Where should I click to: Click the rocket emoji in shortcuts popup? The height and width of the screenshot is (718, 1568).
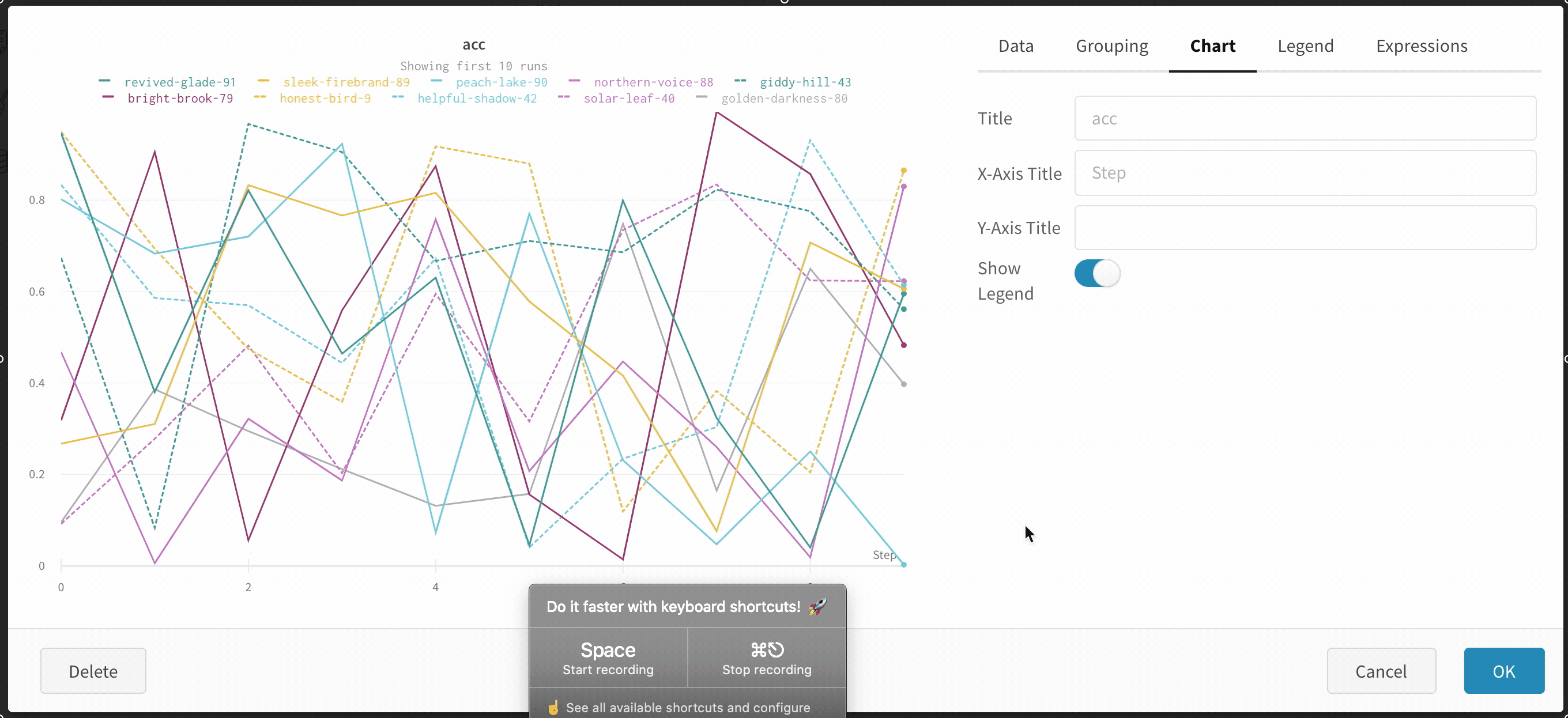pos(817,606)
